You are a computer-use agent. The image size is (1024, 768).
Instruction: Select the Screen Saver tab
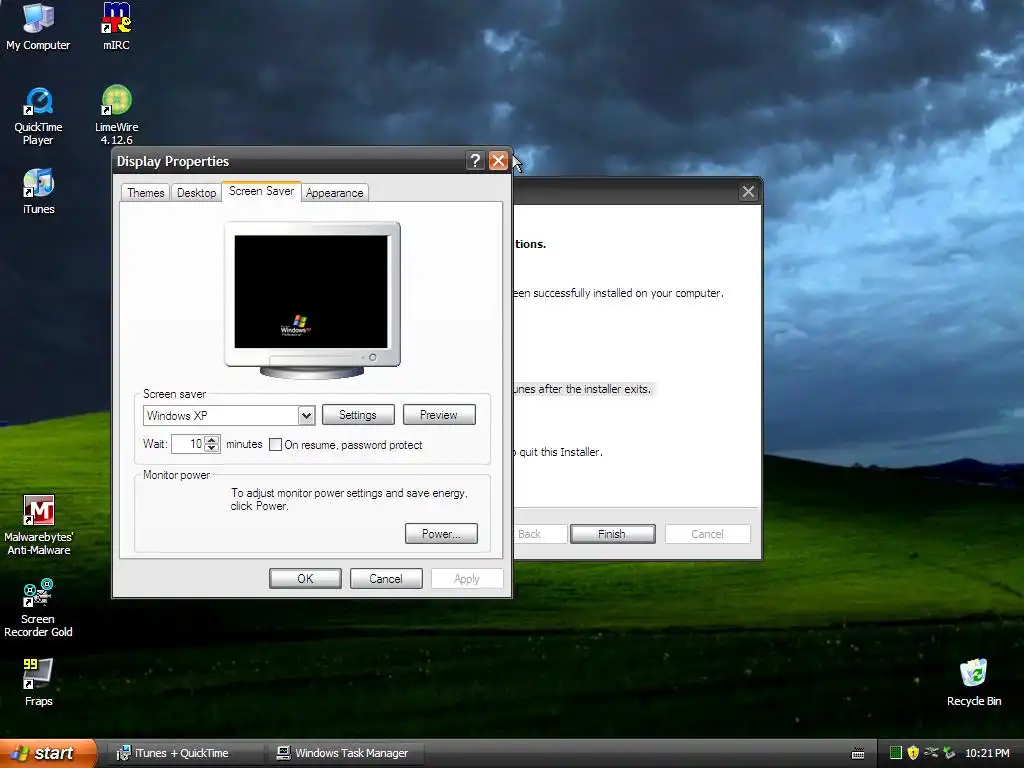(x=261, y=191)
